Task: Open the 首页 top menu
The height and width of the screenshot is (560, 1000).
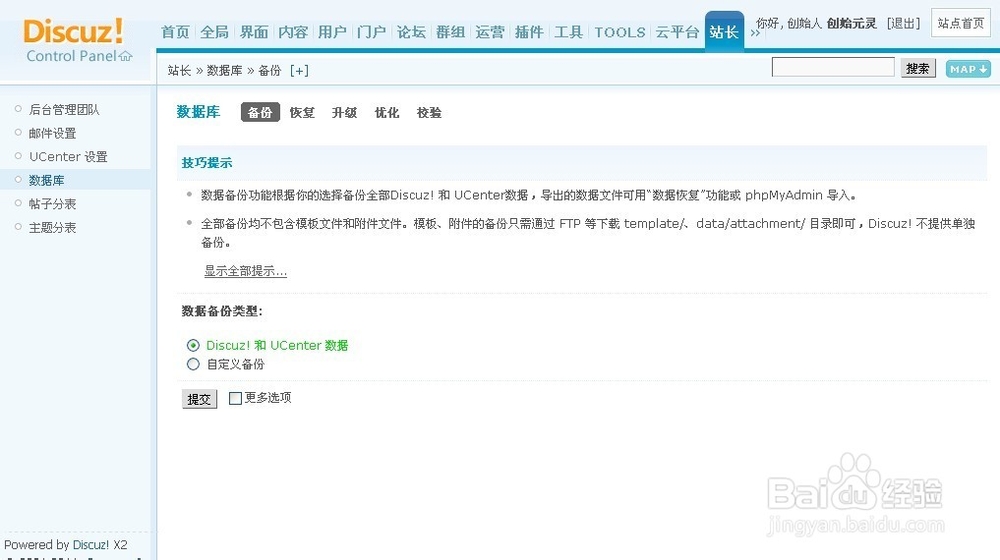Action: (175, 32)
